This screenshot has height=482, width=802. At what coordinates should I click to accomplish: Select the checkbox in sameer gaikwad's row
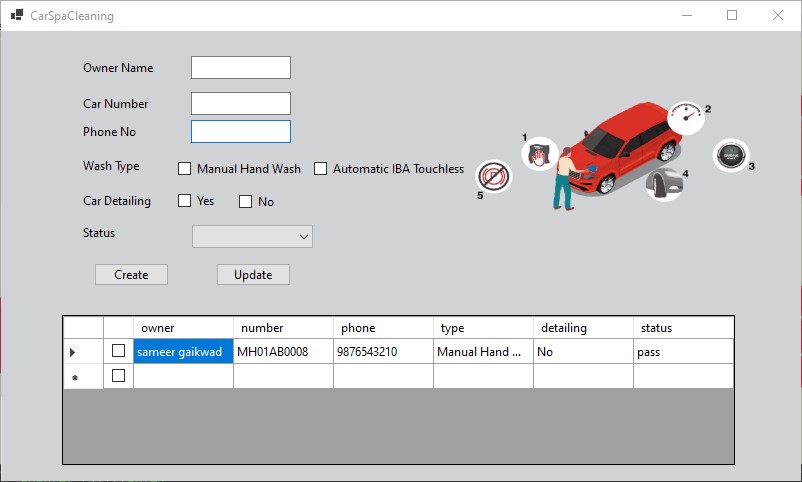pos(118,351)
